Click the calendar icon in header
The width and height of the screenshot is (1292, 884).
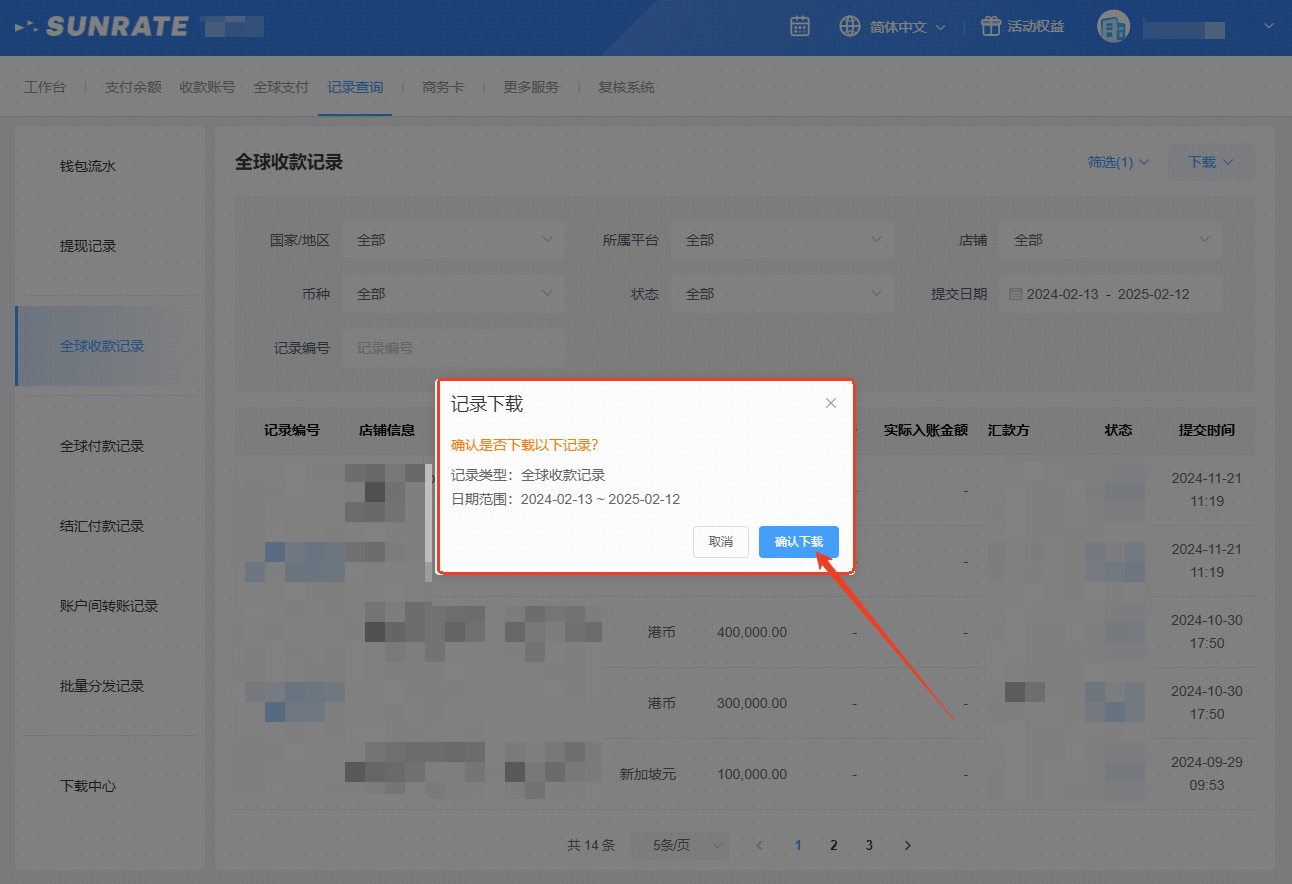(800, 27)
